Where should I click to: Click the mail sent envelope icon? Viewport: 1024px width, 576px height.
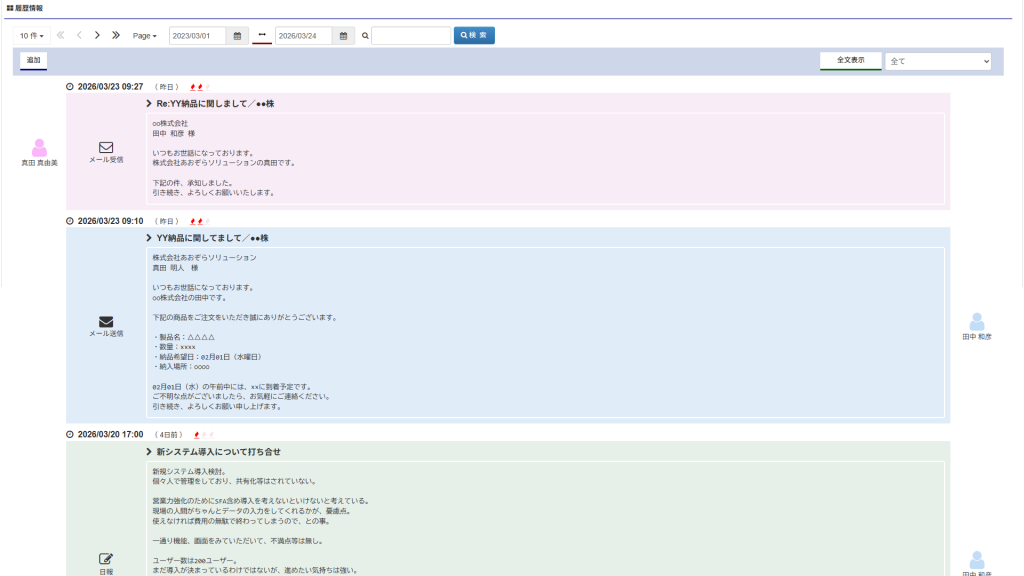(106, 321)
